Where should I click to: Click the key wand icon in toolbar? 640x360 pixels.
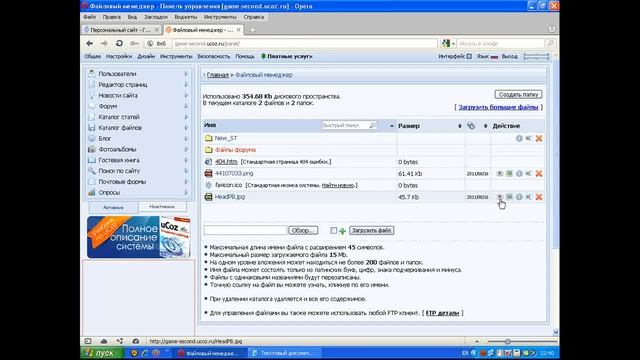pyautogui.click(x=134, y=43)
